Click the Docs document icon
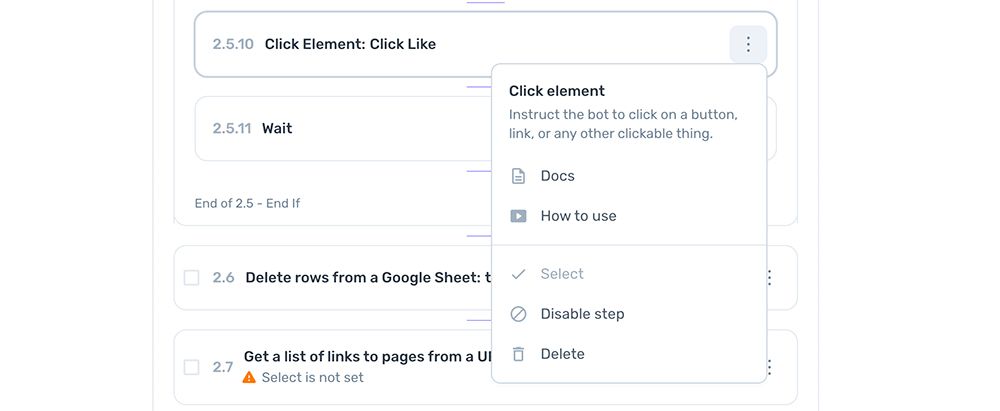Screen dimensions: 1000x411 [518, 176]
